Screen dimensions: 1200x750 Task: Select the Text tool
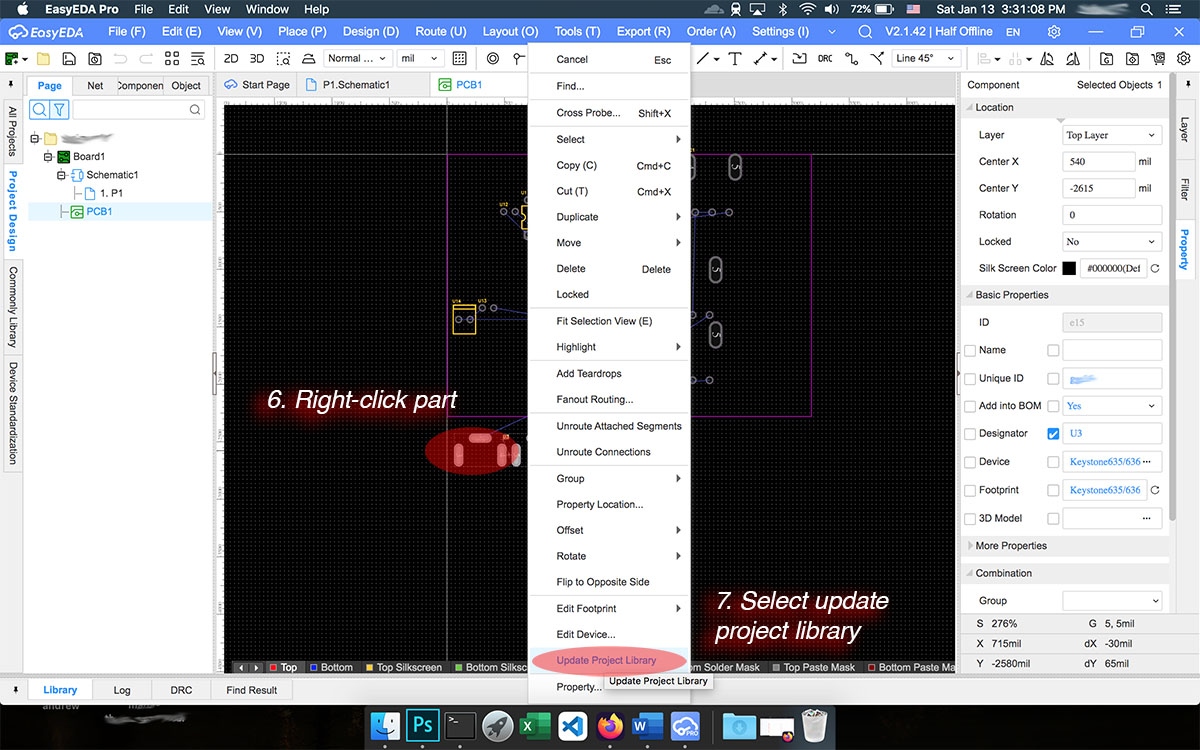pos(735,58)
